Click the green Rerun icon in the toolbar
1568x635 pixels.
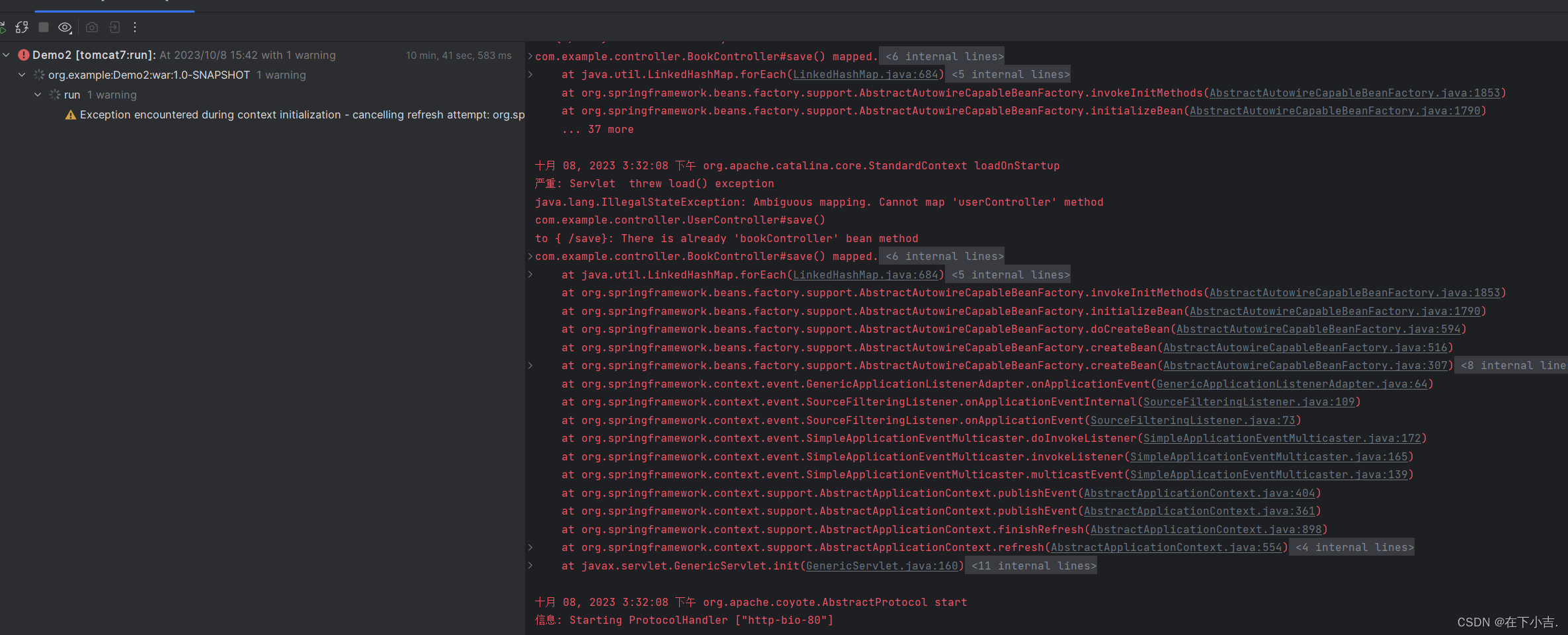click(2, 27)
